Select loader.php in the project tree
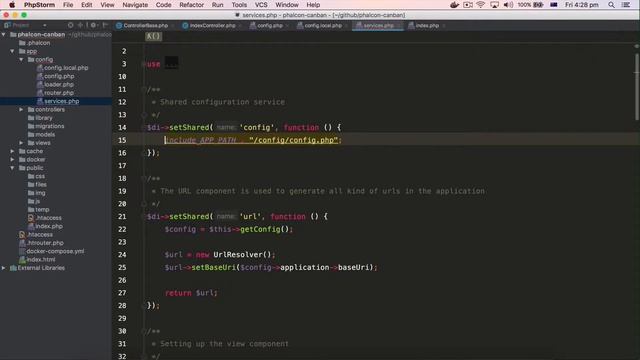The width and height of the screenshot is (640, 360). coord(59,84)
